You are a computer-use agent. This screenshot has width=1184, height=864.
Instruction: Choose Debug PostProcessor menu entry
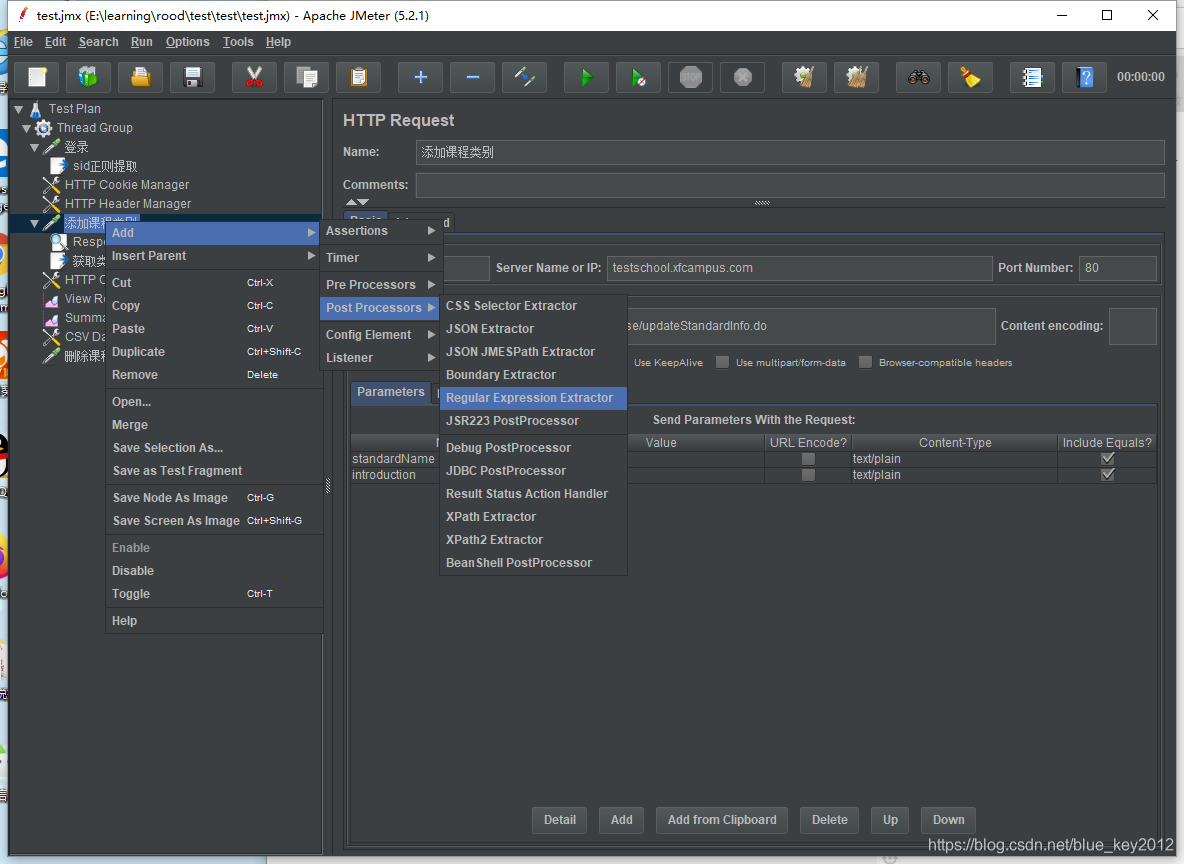coord(533,448)
